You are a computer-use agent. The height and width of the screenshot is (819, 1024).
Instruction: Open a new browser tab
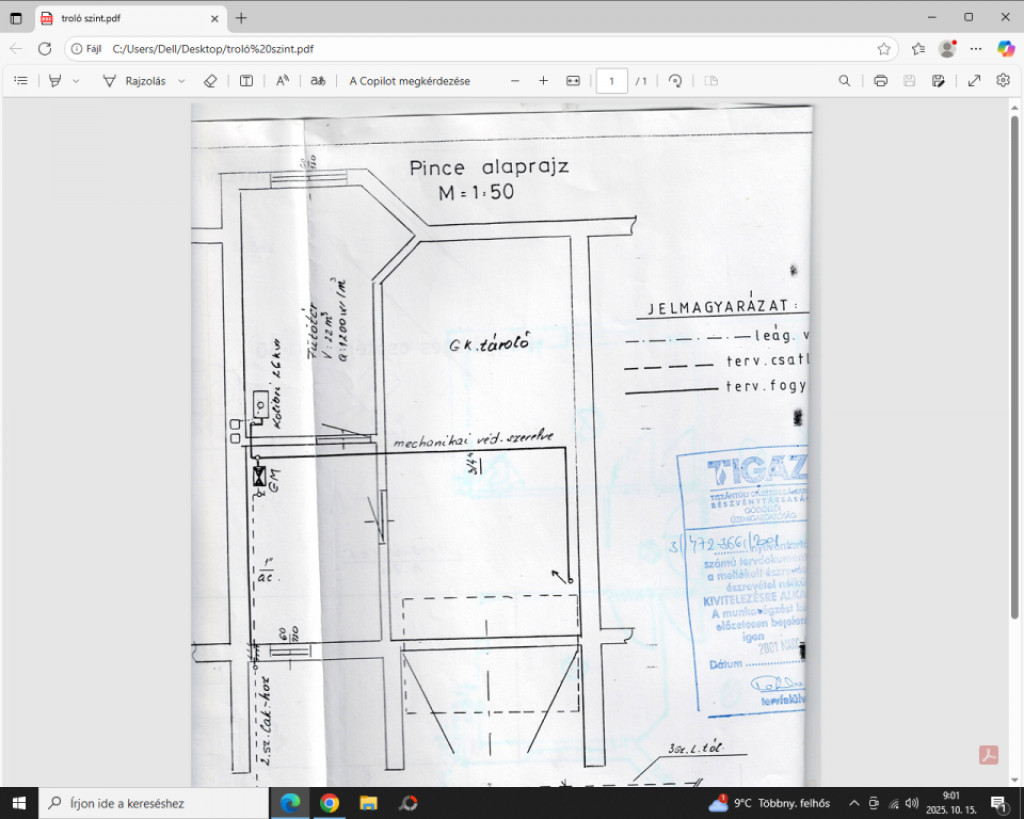(x=241, y=18)
